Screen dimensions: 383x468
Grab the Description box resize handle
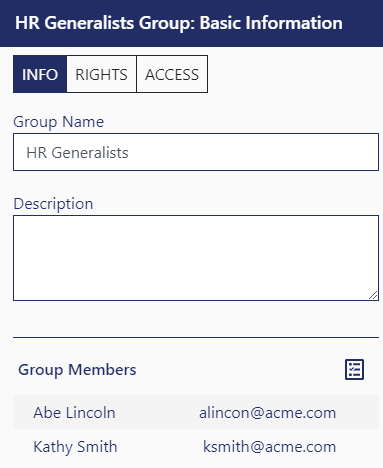(x=373, y=295)
